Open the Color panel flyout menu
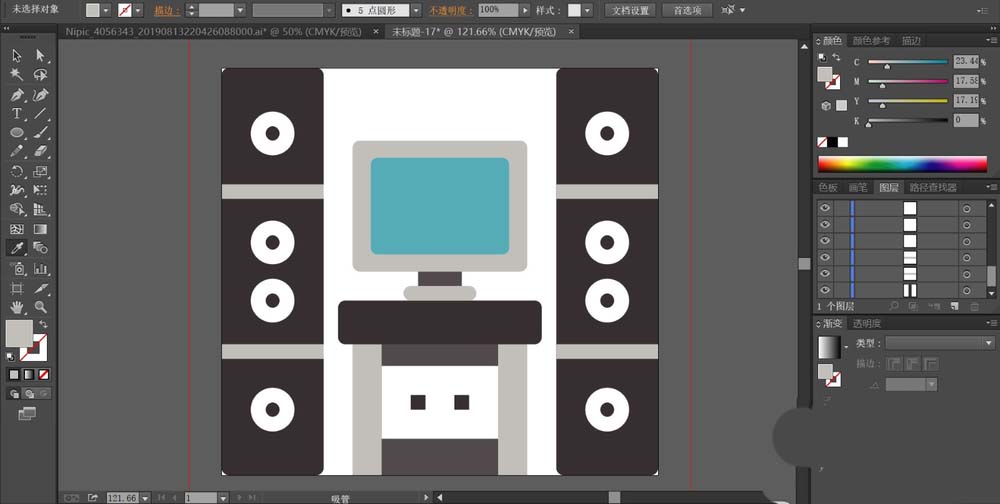Screen dimensions: 1000x504 click(990, 41)
